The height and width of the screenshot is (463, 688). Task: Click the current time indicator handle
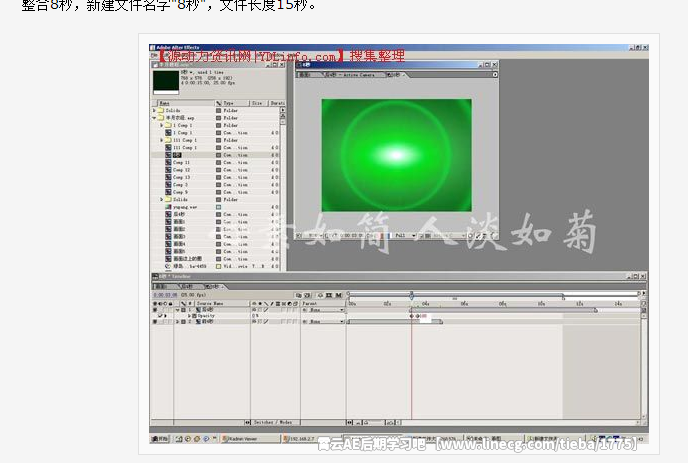412,295
